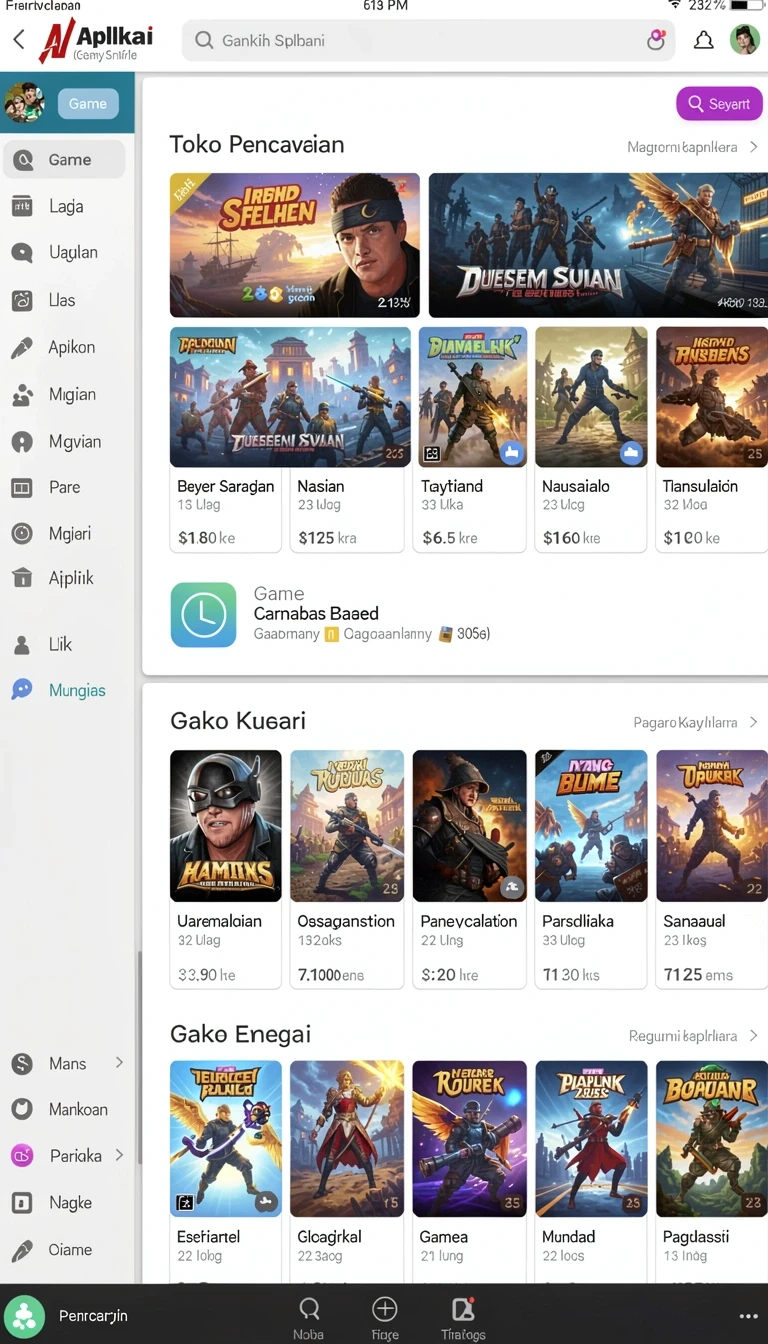
Task: Go back using the top-left arrow
Action: tap(18, 40)
